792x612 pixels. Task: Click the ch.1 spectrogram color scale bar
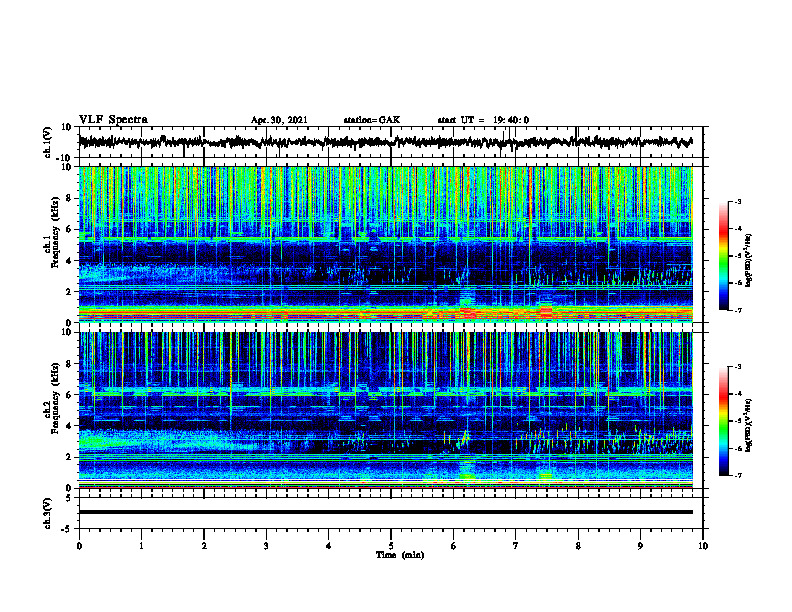coord(724,256)
